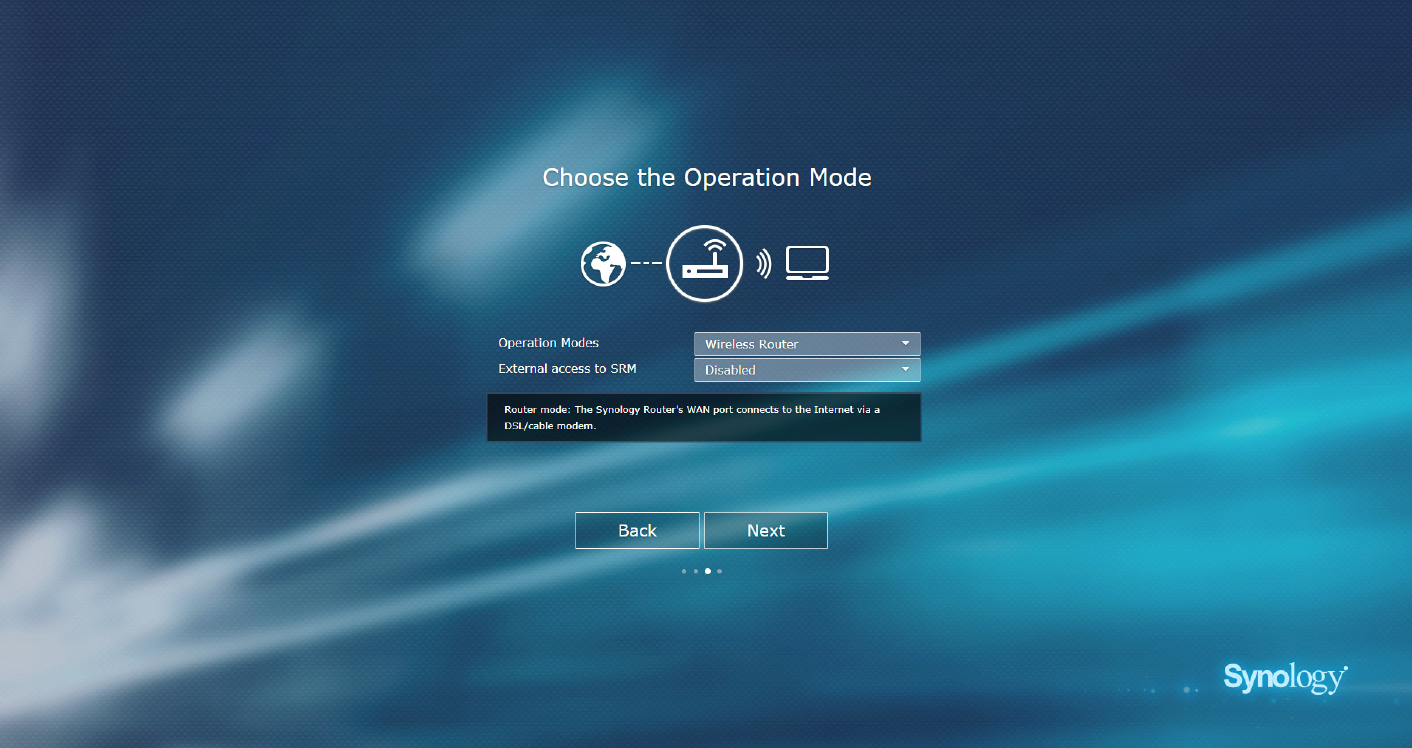Open the Wireless Router operation mode dropdown
Screen dimensions: 1412x748
tap(795, 344)
